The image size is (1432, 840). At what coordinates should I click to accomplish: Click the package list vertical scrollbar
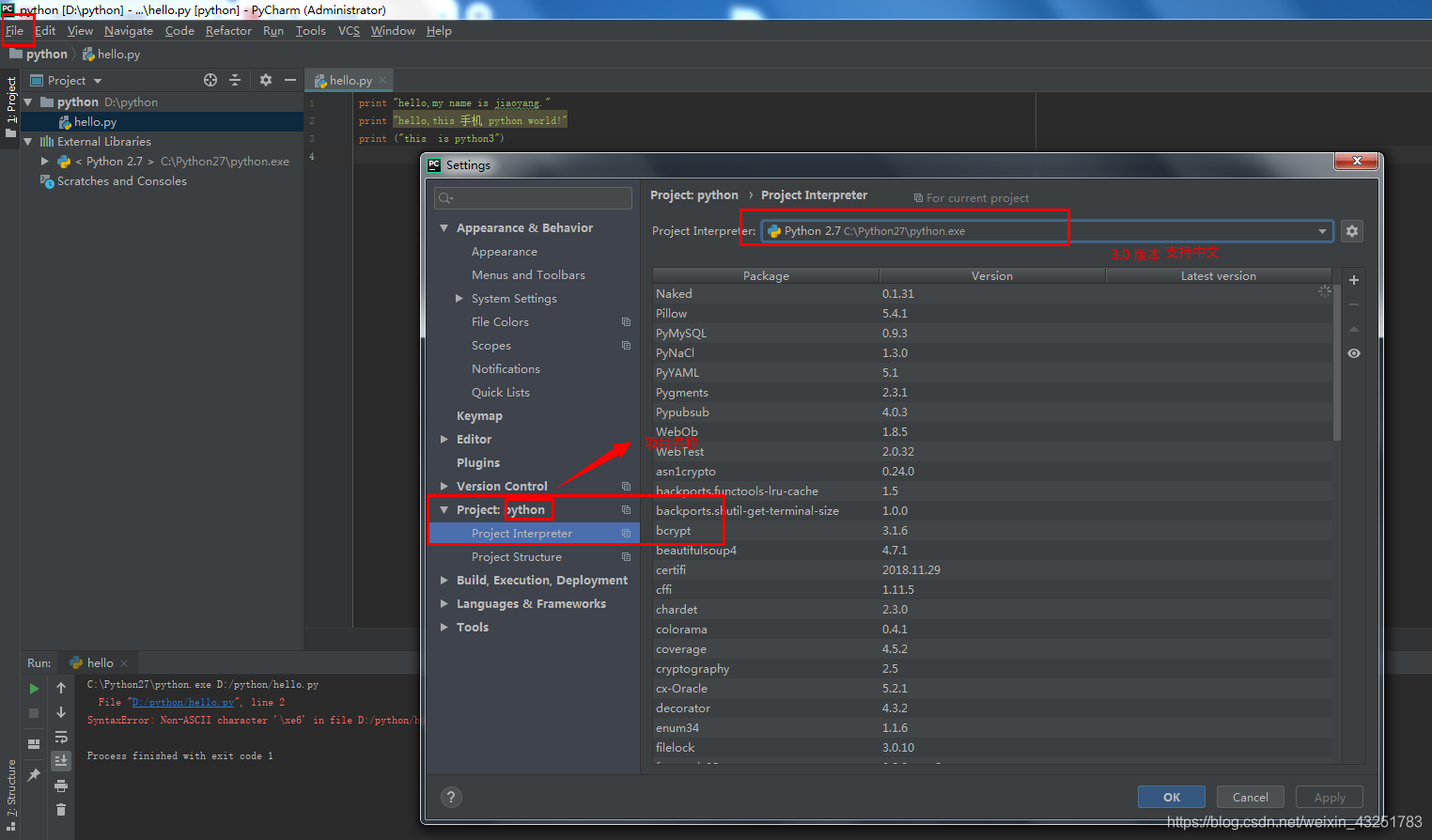click(x=1337, y=362)
